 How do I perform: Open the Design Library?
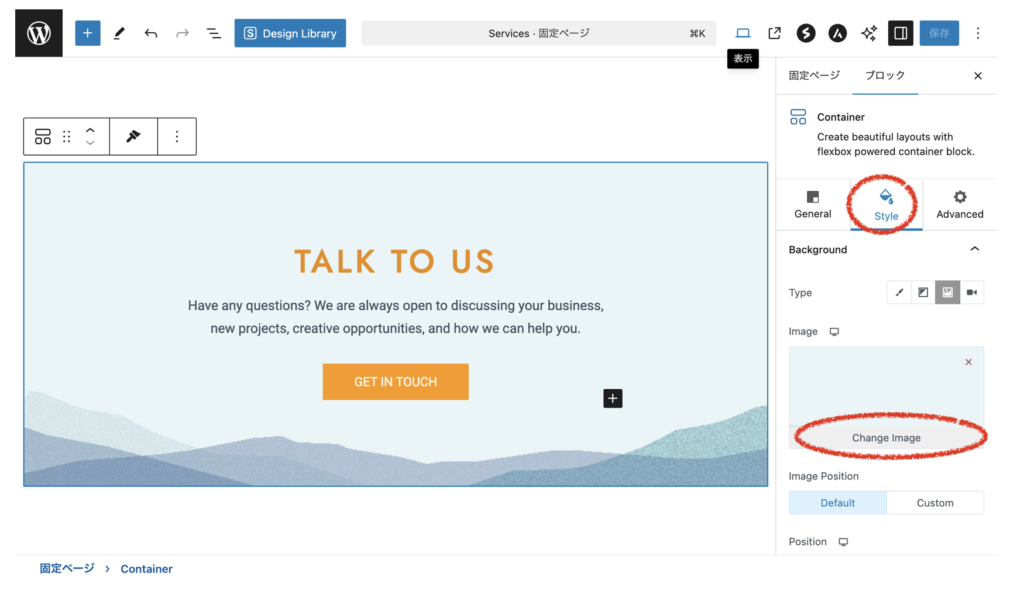[290, 33]
